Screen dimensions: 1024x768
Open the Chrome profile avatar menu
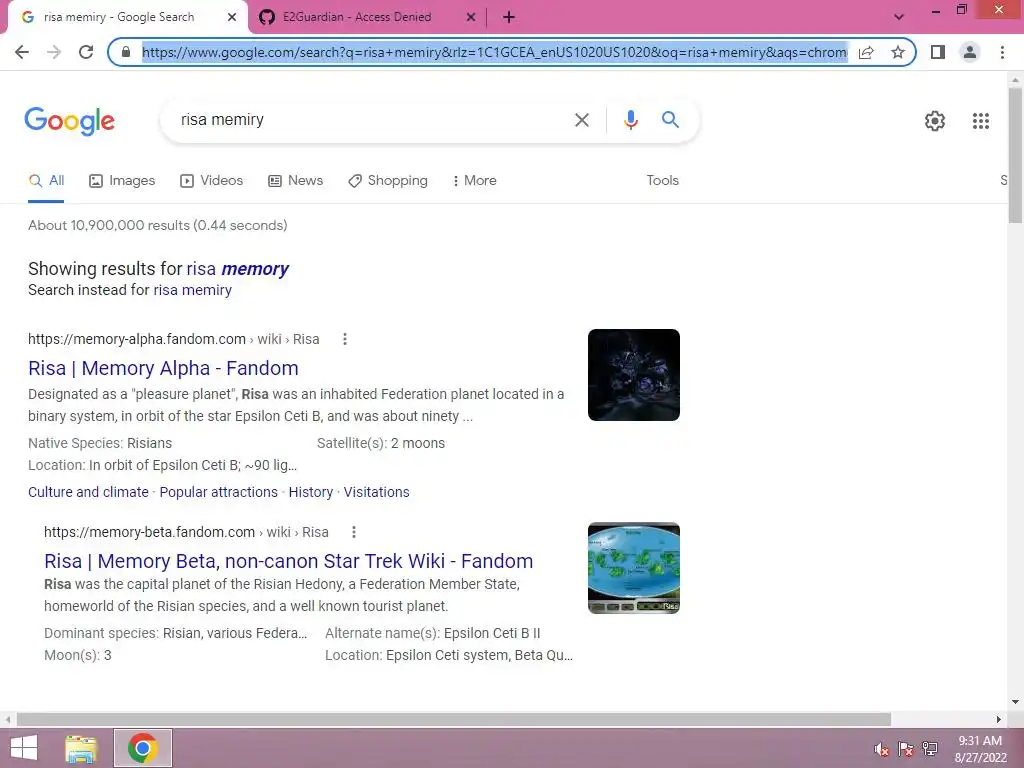pyautogui.click(x=970, y=52)
